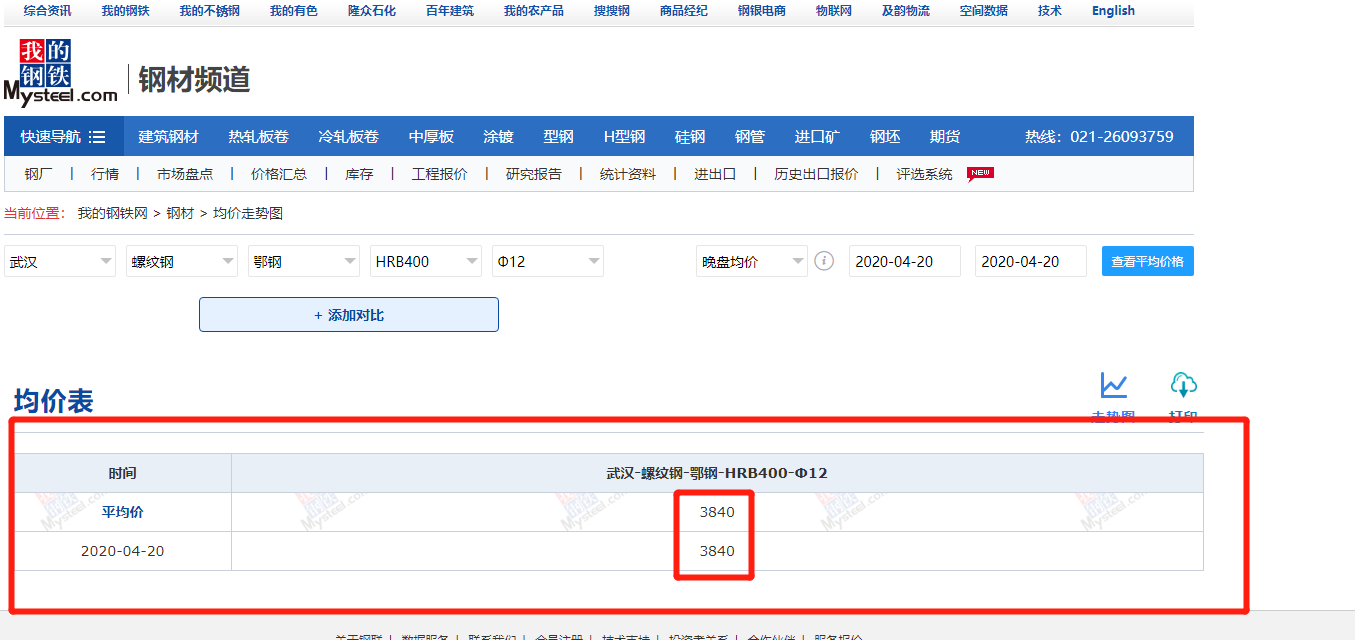Switch to English in the top bar
Screen dimensions: 1355x640
[x=1113, y=11]
